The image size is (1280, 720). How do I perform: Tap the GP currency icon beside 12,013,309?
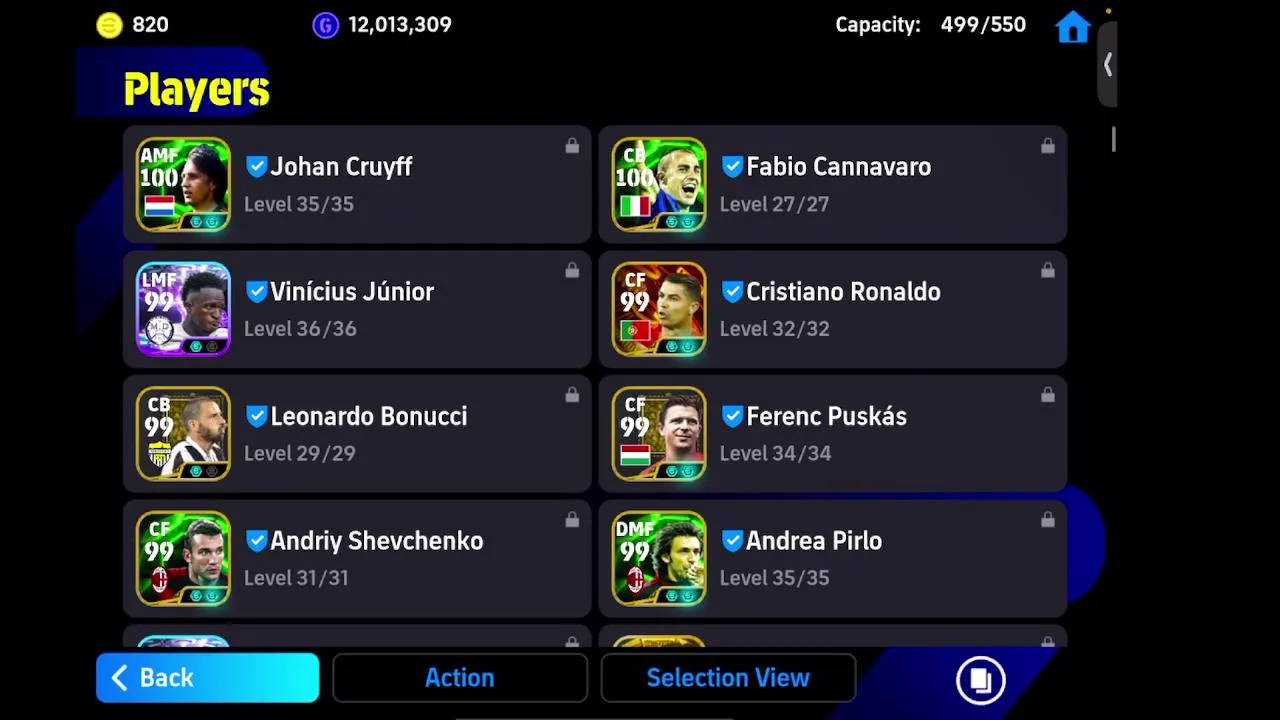pos(326,25)
